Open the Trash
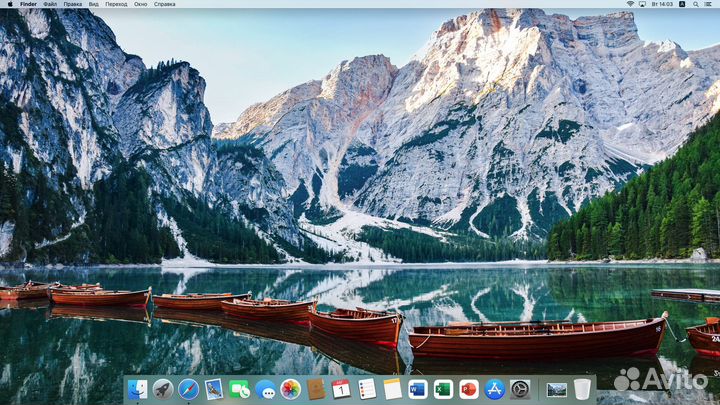The width and height of the screenshot is (720, 405). pos(582,389)
